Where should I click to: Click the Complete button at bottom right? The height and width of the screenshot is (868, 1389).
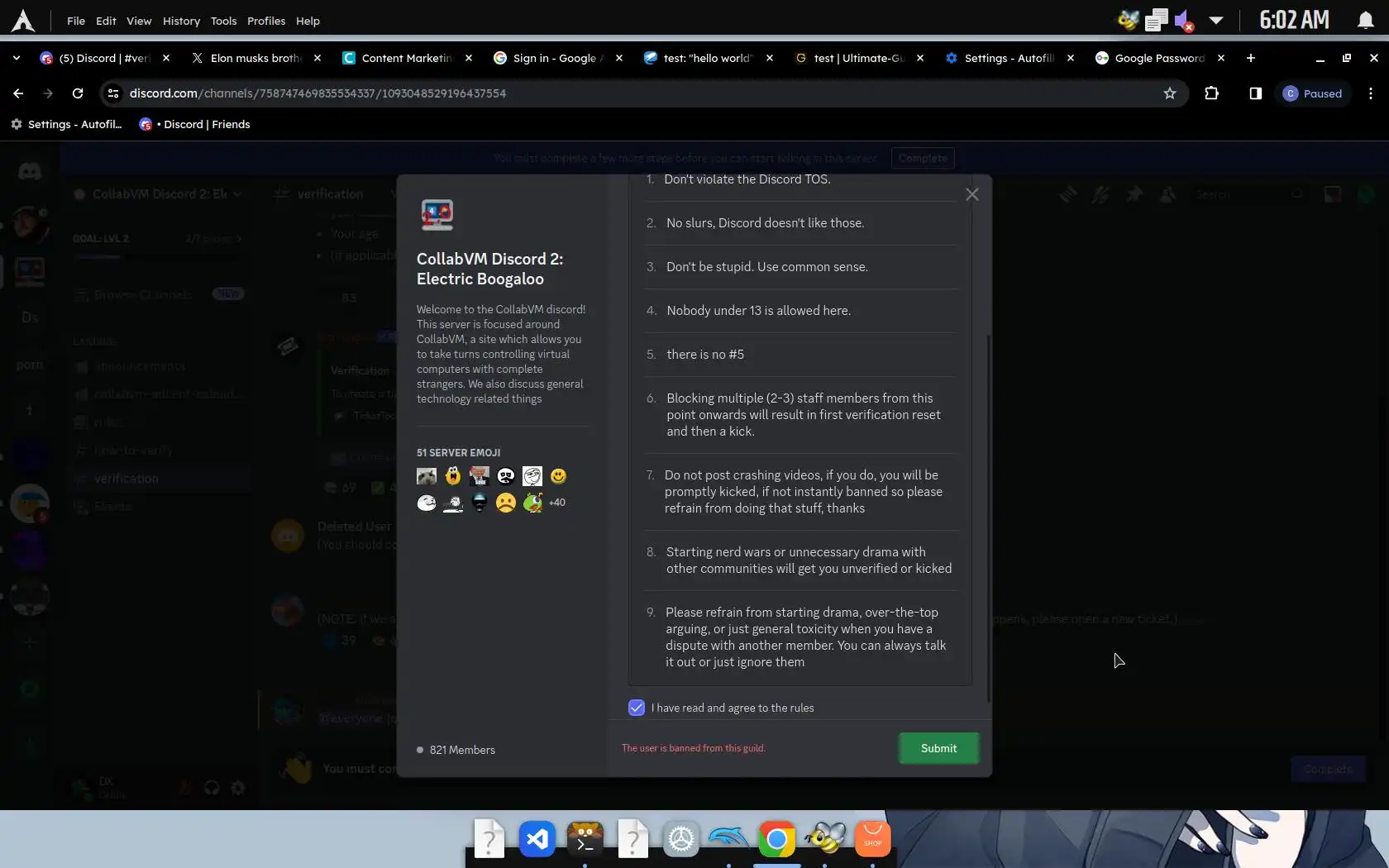tap(1328, 769)
